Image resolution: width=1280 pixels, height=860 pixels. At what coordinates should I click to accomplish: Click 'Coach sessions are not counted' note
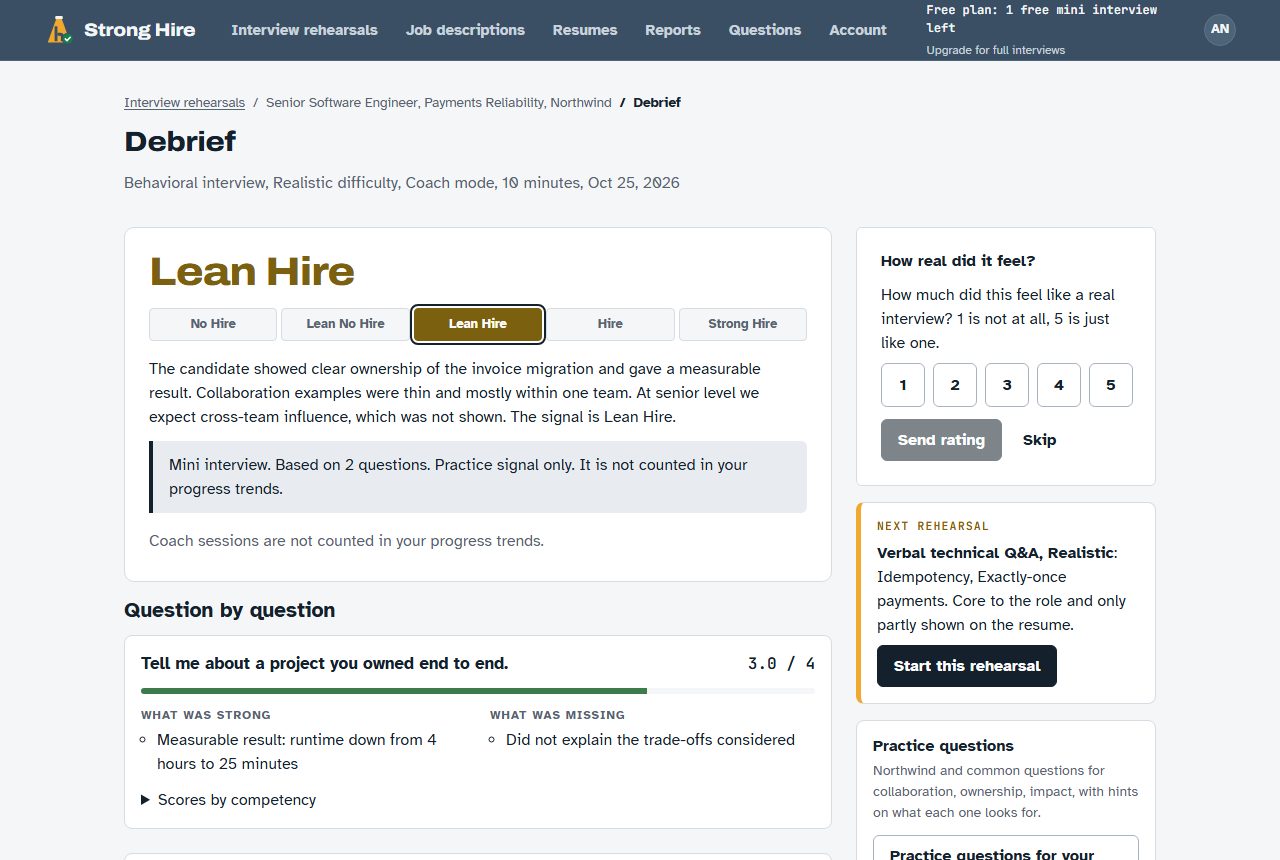(346, 541)
